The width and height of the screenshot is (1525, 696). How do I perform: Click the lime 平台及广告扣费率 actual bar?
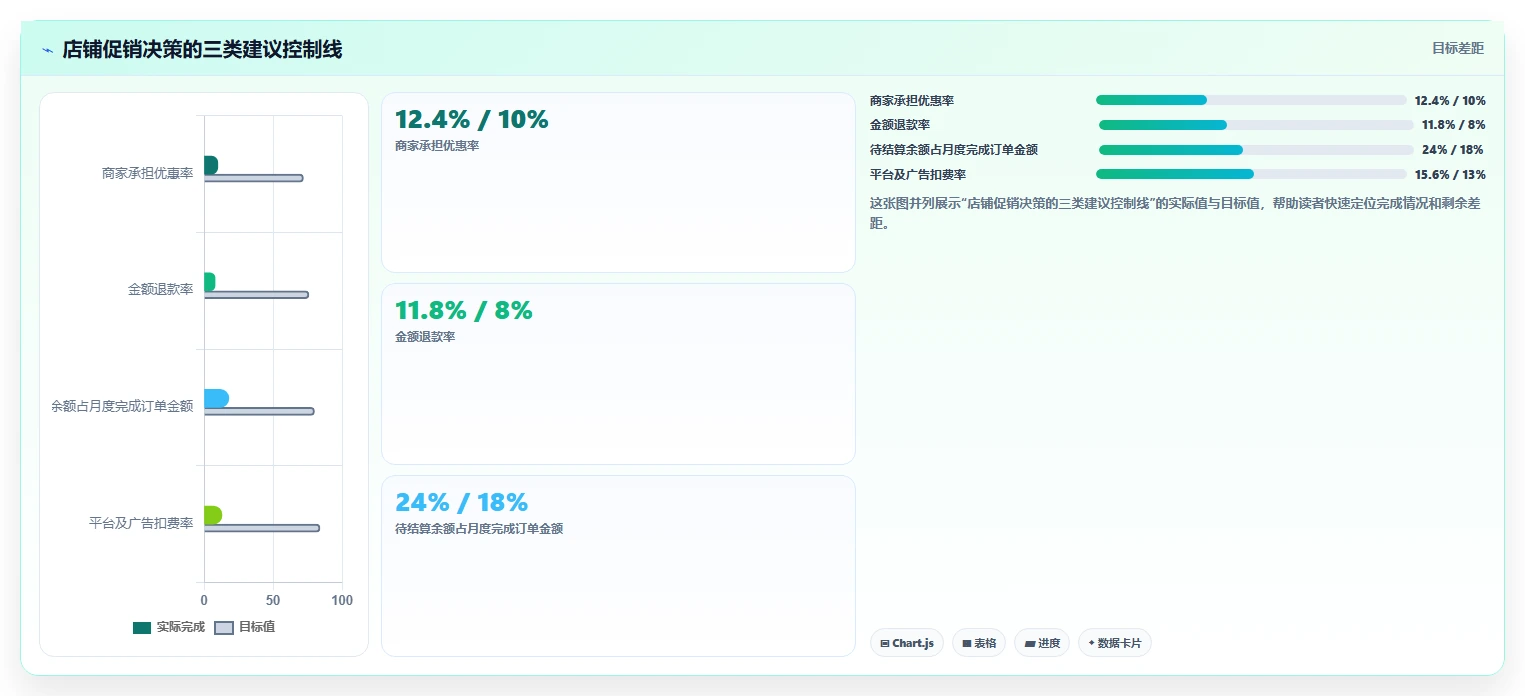[213, 515]
